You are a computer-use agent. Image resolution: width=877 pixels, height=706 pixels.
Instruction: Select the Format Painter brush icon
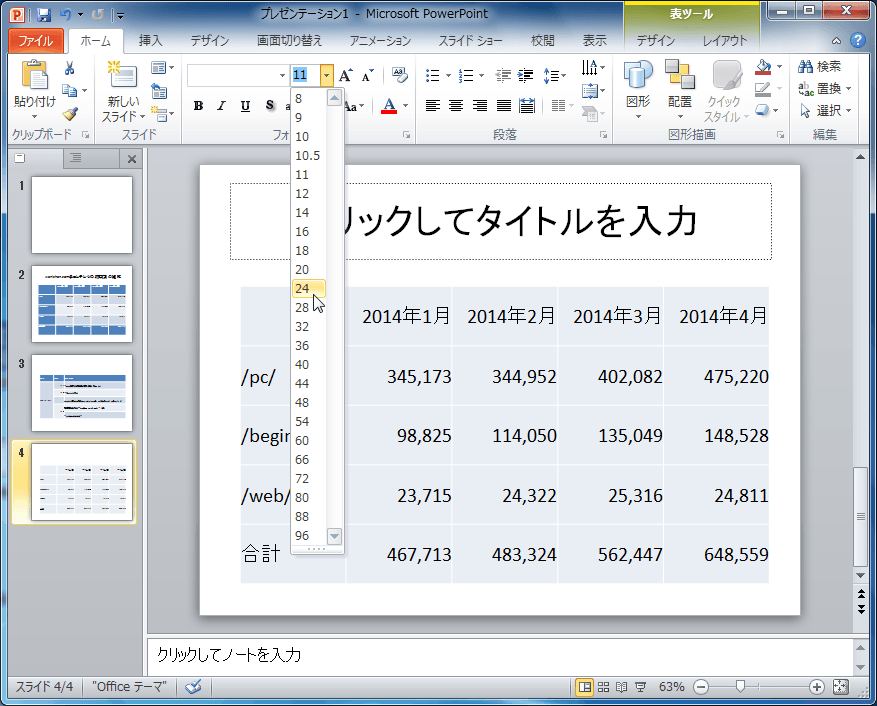point(70,114)
